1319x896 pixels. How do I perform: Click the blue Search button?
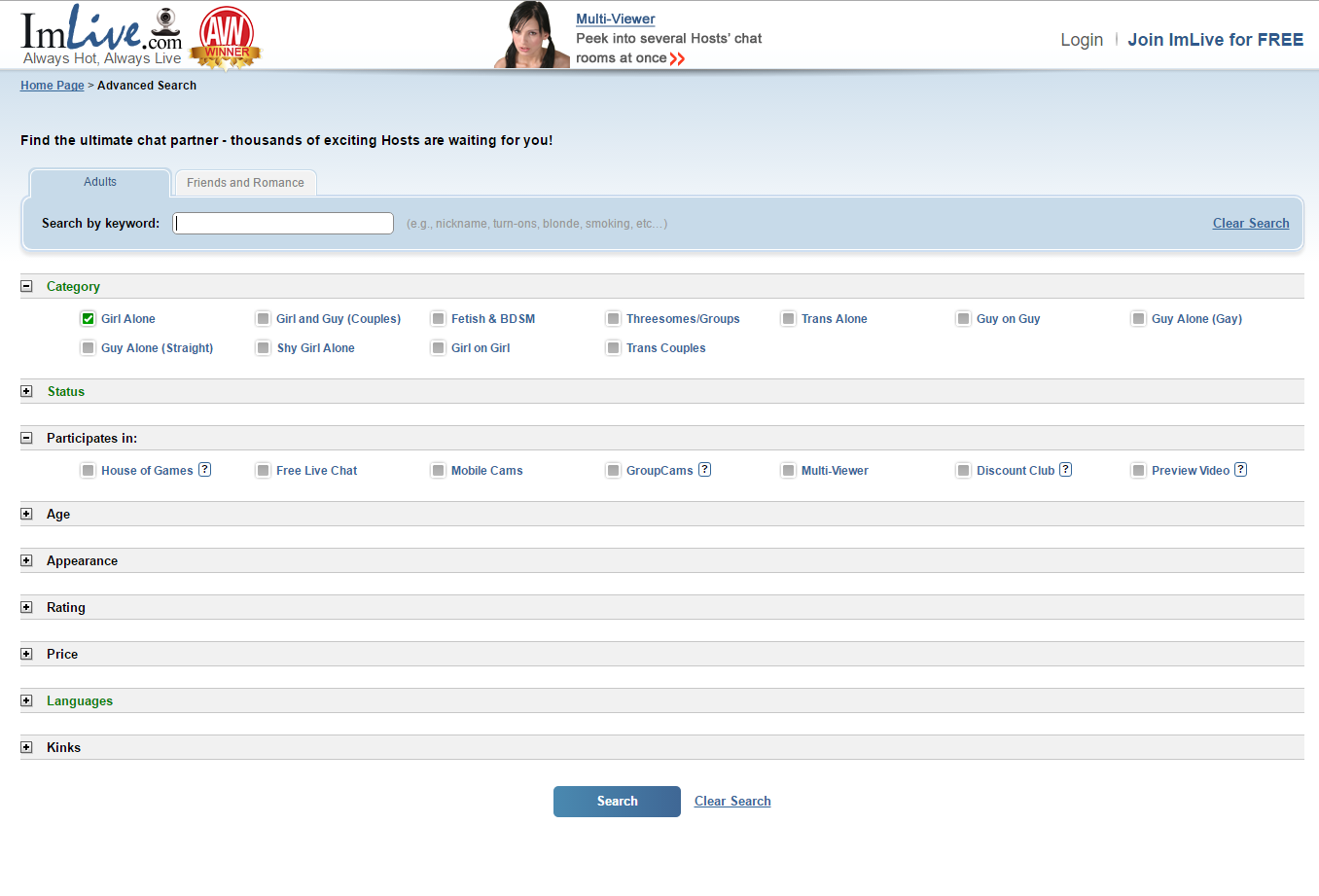click(x=617, y=802)
